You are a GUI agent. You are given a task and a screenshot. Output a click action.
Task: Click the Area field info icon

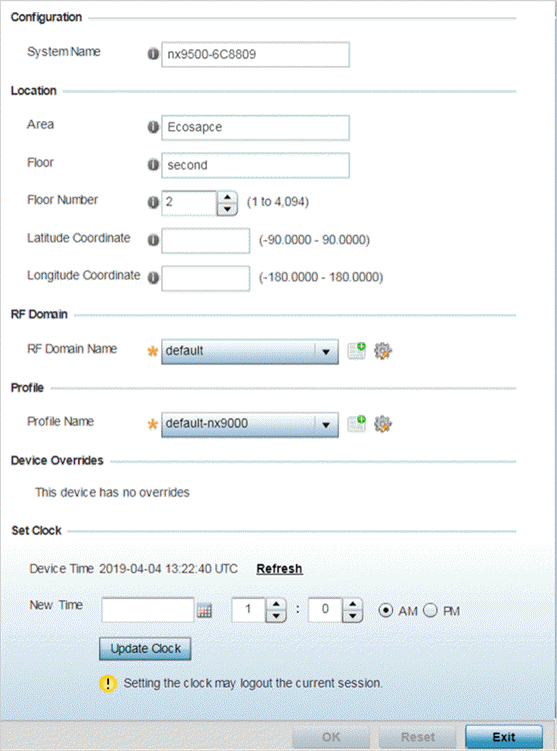(x=153, y=127)
